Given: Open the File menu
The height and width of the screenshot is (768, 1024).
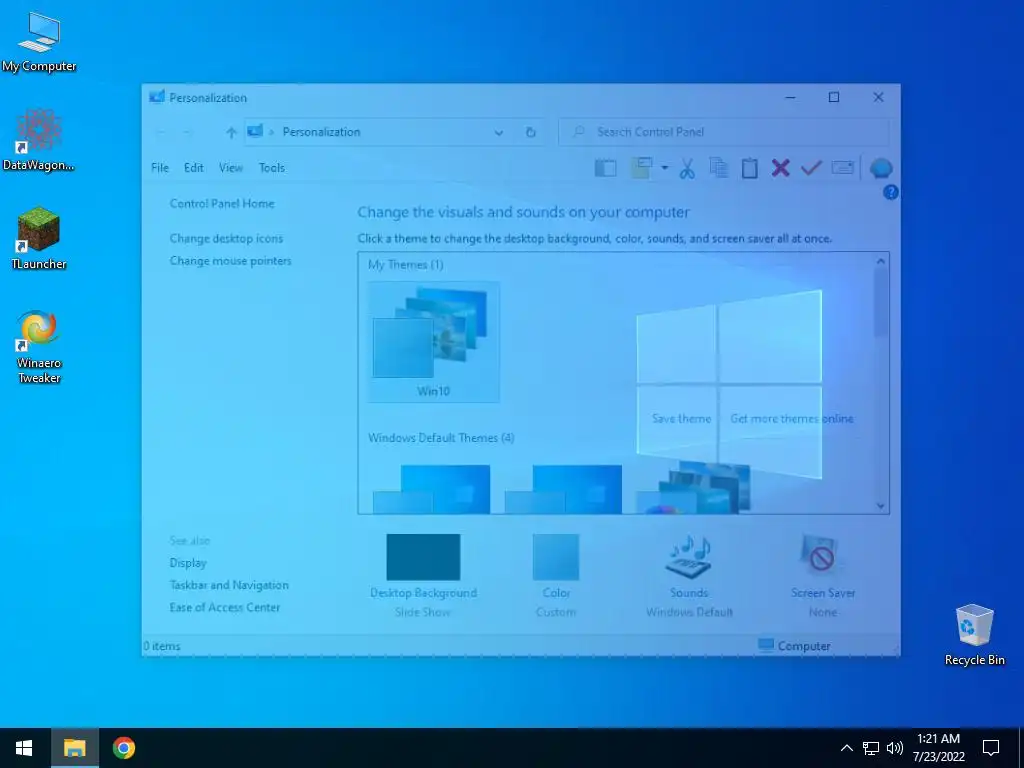Looking at the screenshot, I should pos(160,168).
